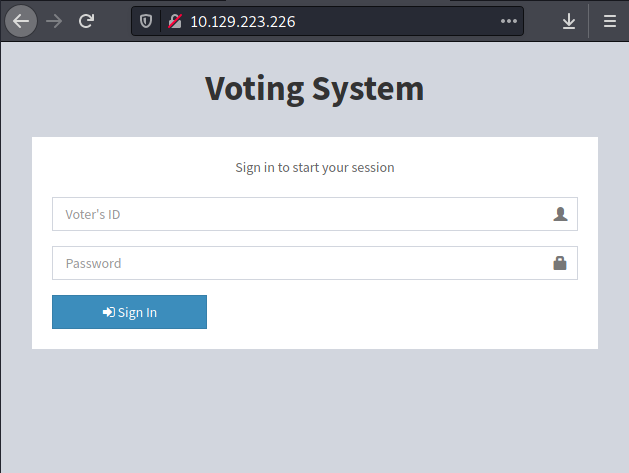Select the 10.129.223.226 address bar text
The width and height of the screenshot is (629, 473).
[243, 21]
